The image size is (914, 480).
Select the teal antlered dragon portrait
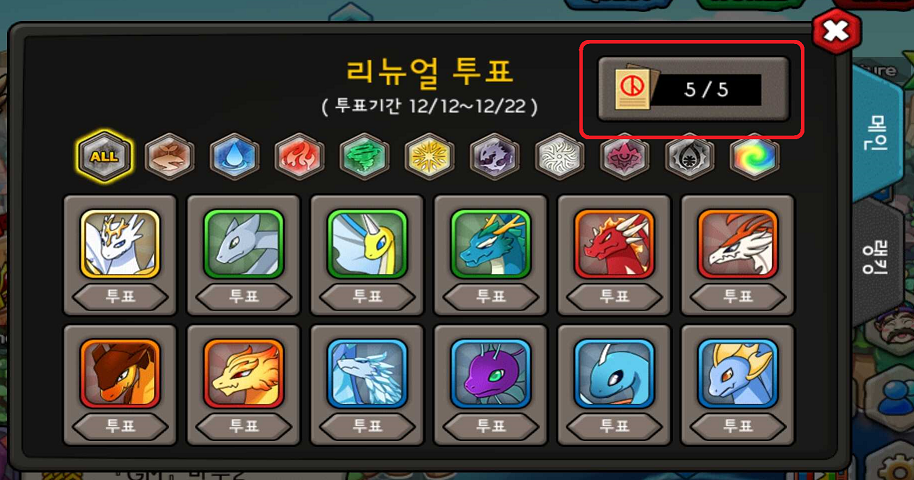point(491,244)
